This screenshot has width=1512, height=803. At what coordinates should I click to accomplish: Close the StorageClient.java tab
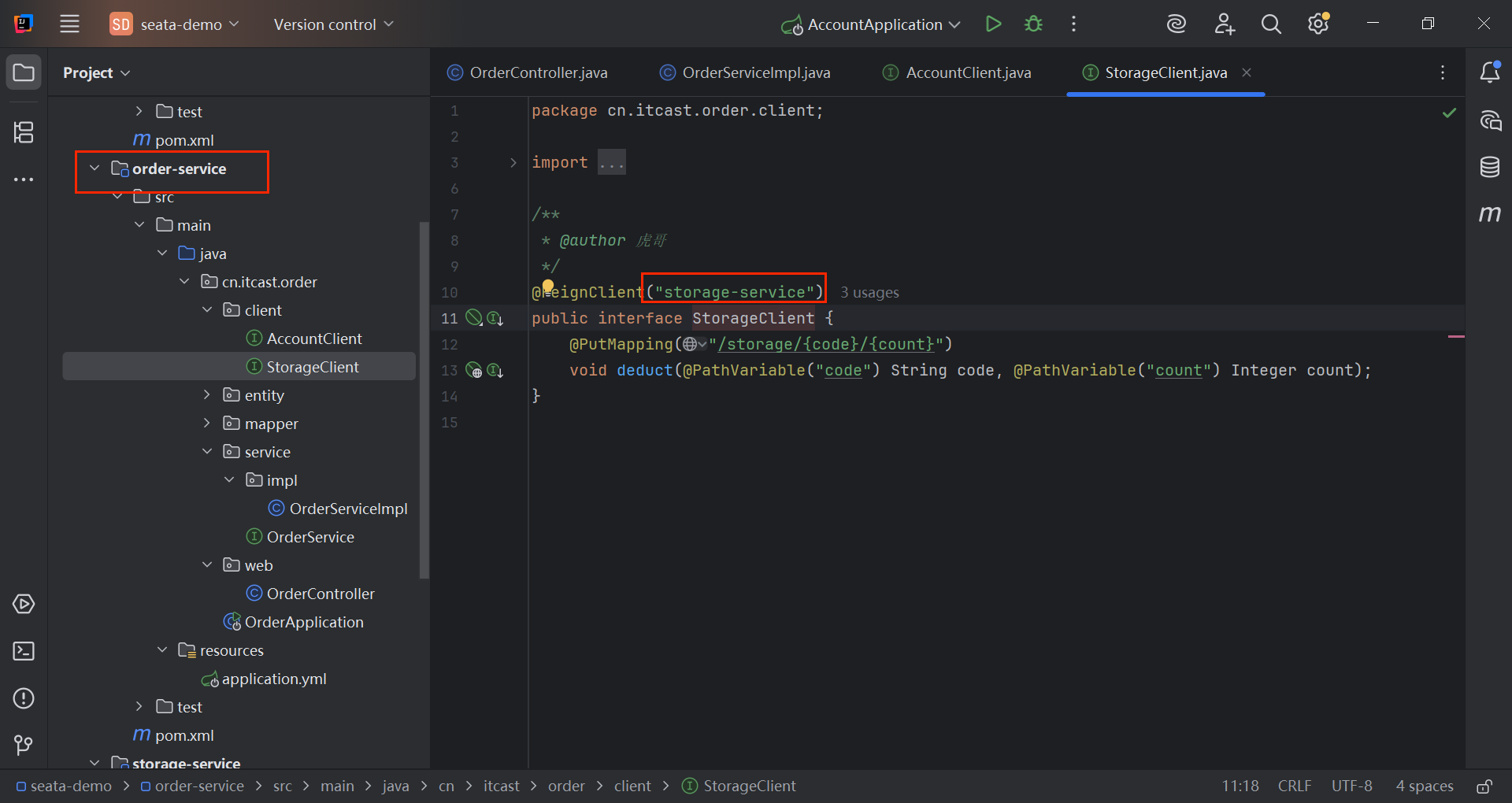click(1247, 72)
